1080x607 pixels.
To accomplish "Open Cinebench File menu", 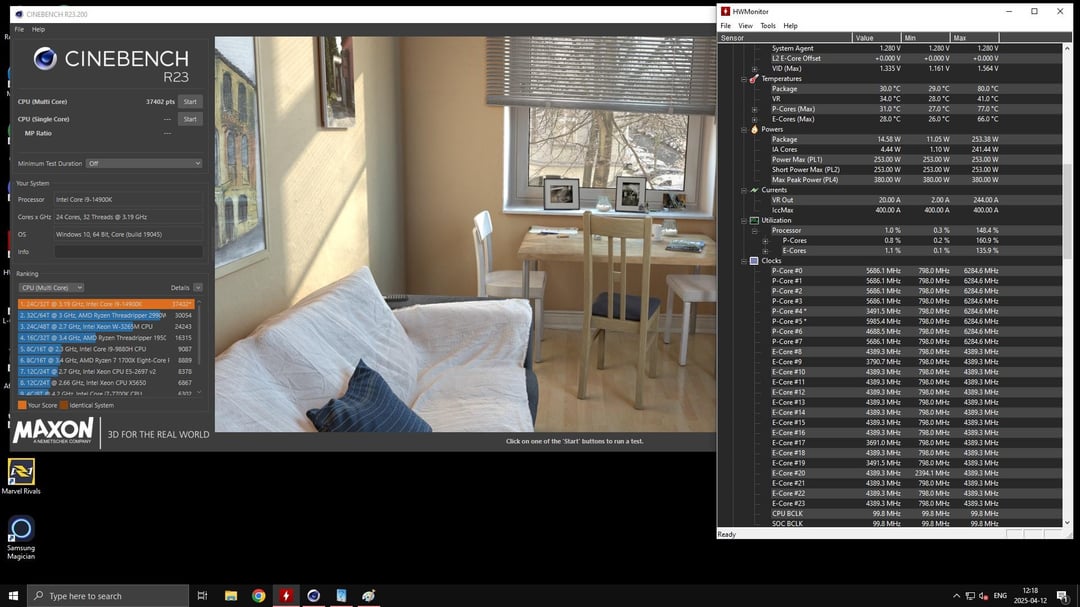I will point(19,30).
